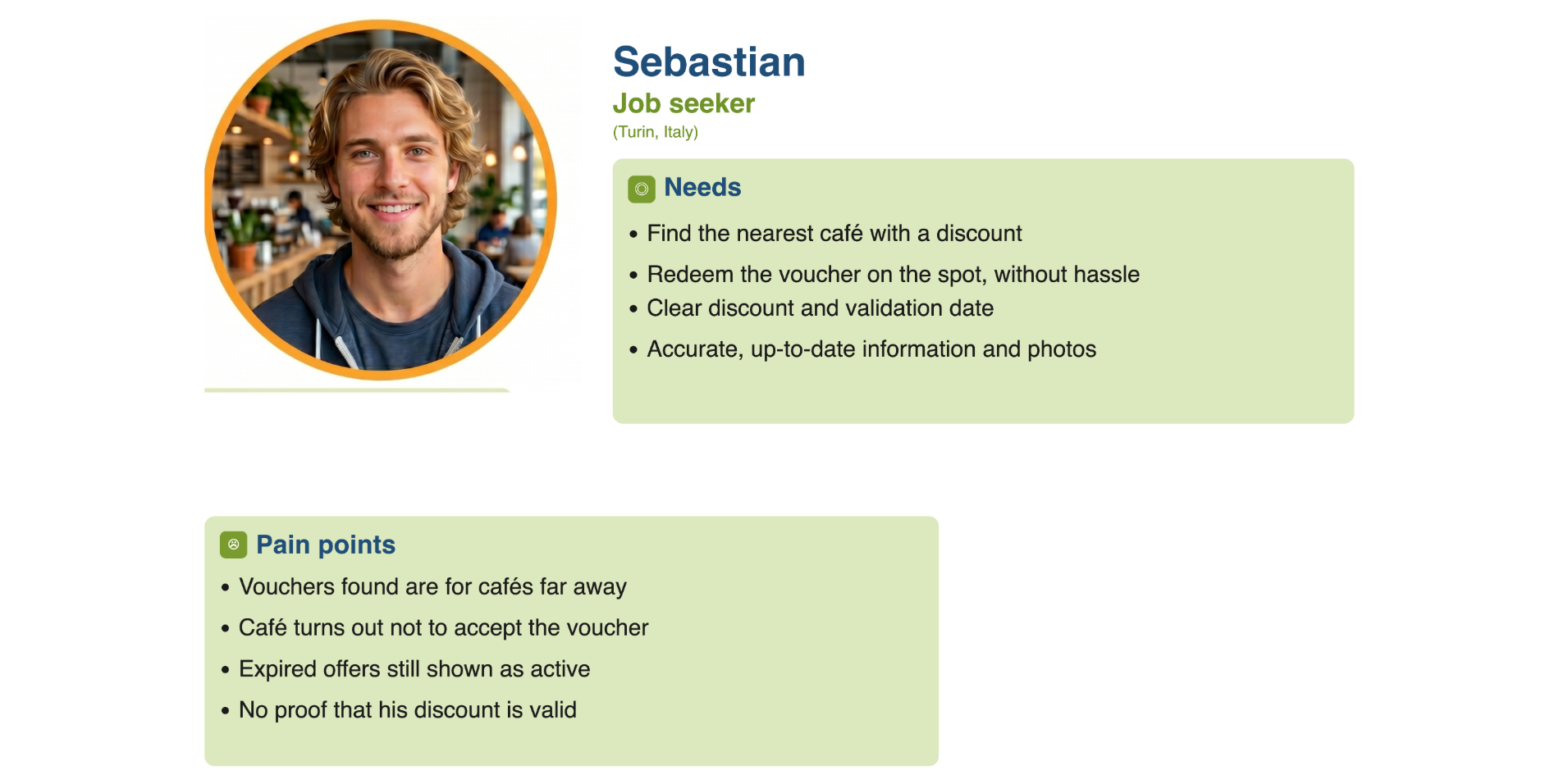This screenshot has height=784, width=1559.
Task: Click "Accurate, up-to-date information and photos"
Action: point(871,349)
